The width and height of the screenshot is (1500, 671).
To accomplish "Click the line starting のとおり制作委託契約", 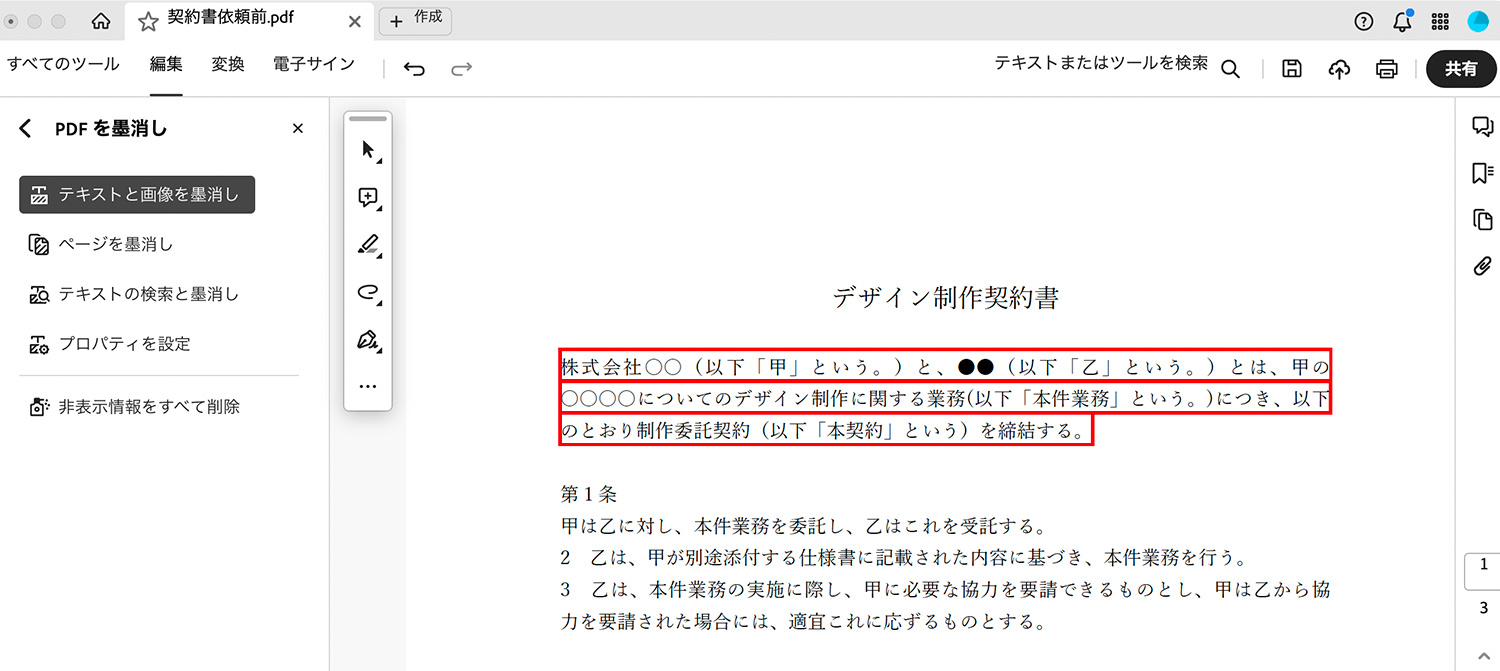I will (x=826, y=431).
